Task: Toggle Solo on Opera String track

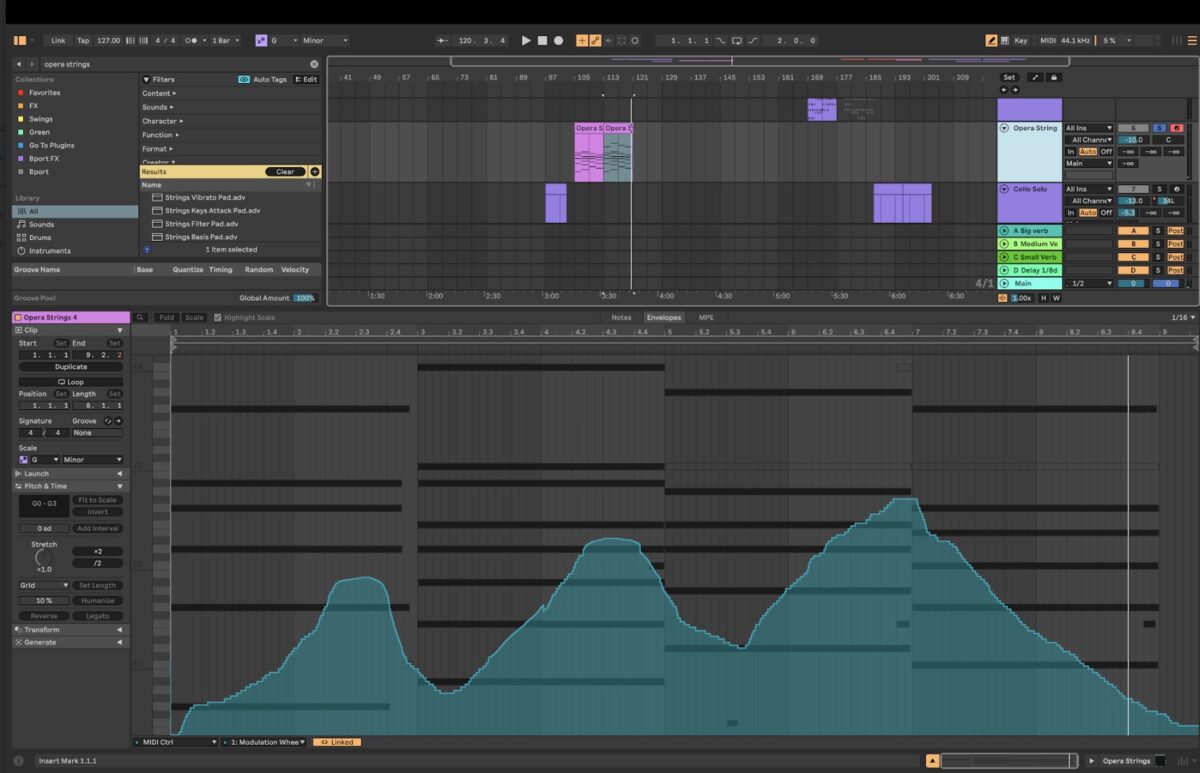Action: 1159,128
